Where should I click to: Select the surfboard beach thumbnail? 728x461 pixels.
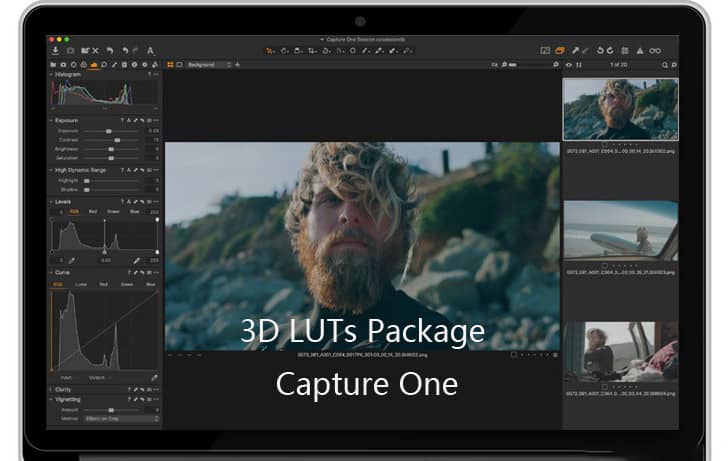(x=620, y=231)
